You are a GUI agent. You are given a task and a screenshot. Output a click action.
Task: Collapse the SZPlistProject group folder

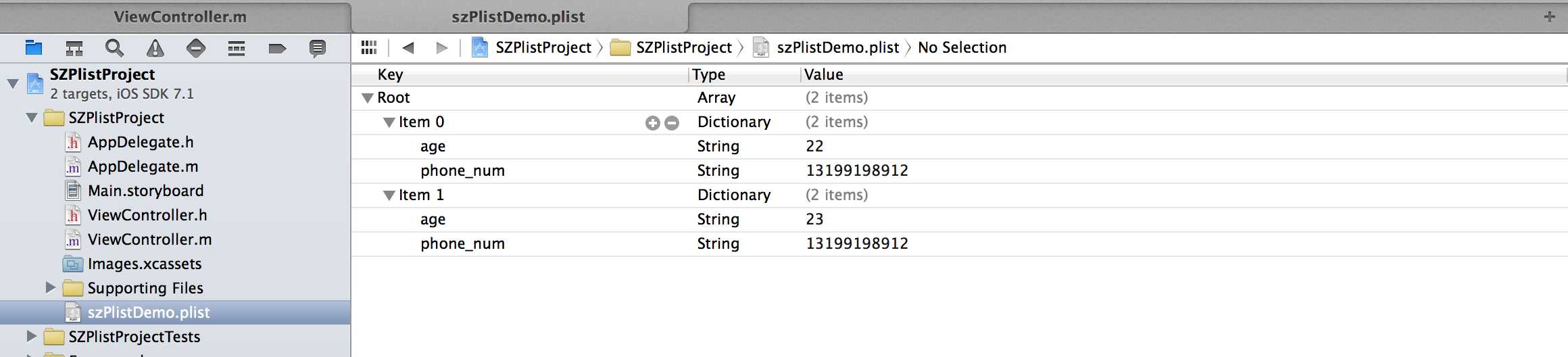(x=32, y=118)
